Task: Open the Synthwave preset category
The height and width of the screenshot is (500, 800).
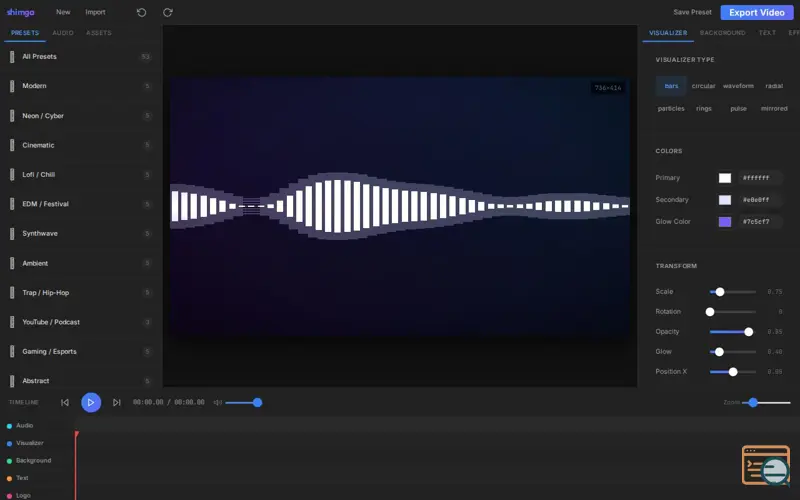Action: click(81, 234)
